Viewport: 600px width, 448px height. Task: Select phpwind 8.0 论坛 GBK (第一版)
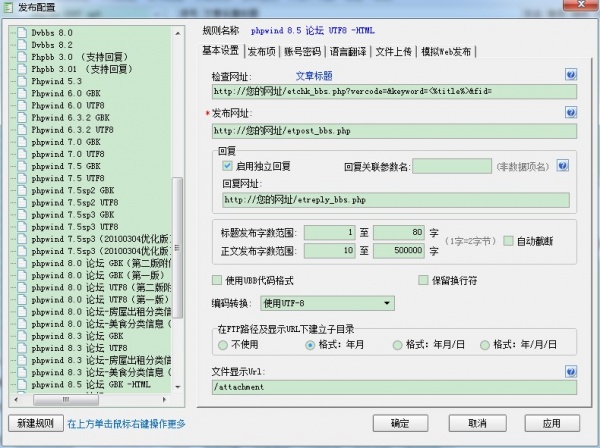(x=98, y=275)
